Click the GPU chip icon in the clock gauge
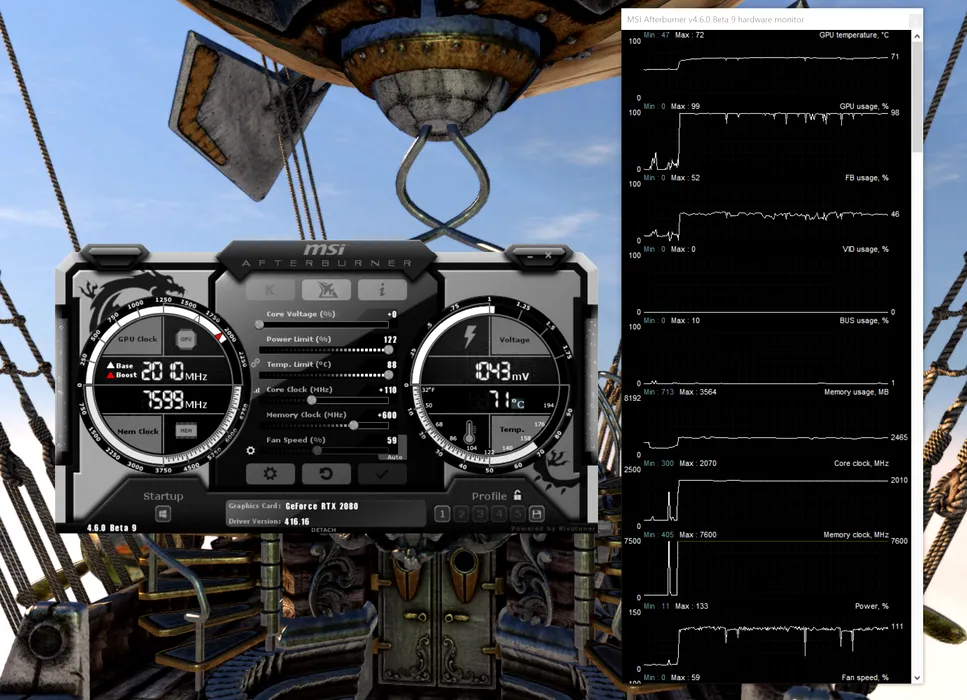Viewport: 967px width, 700px height. click(x=186, y=339)
